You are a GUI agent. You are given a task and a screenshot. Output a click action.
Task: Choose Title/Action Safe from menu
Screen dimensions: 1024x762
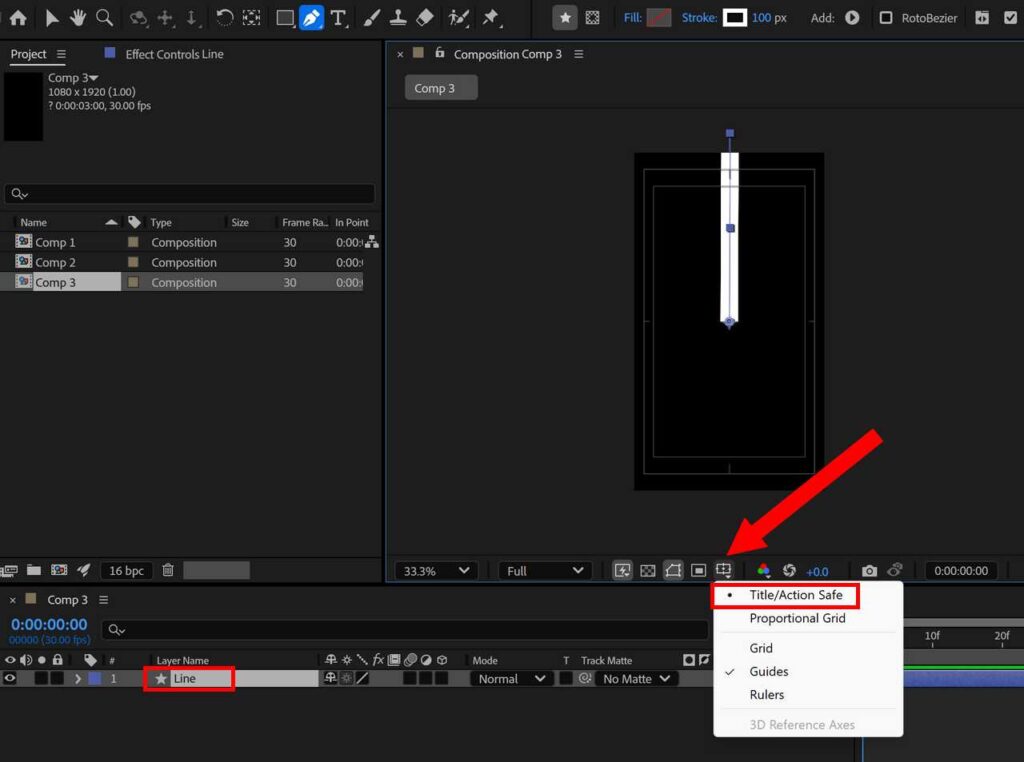pos(795,595)
